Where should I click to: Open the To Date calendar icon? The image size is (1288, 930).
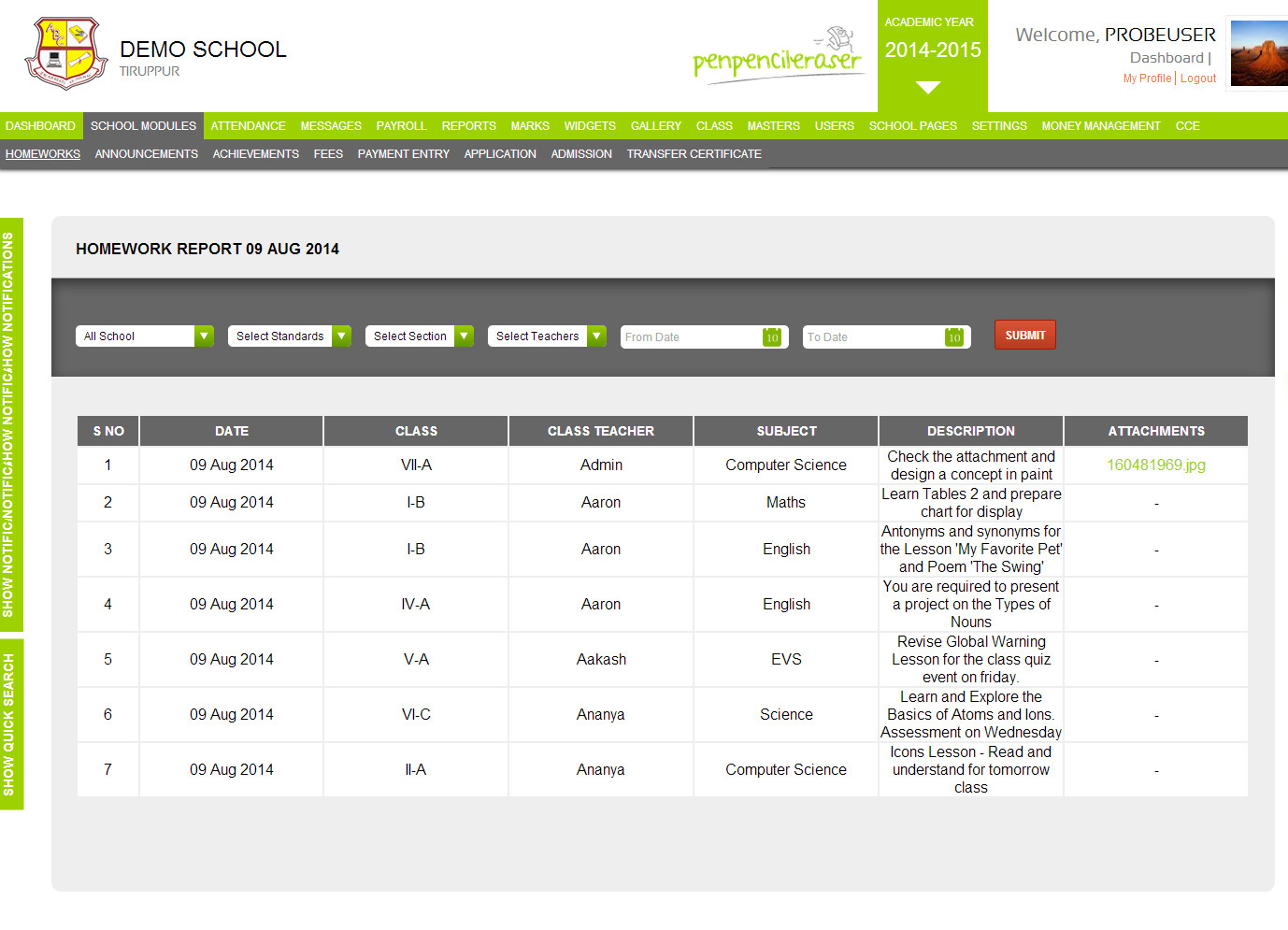click(x=953, y=336)
